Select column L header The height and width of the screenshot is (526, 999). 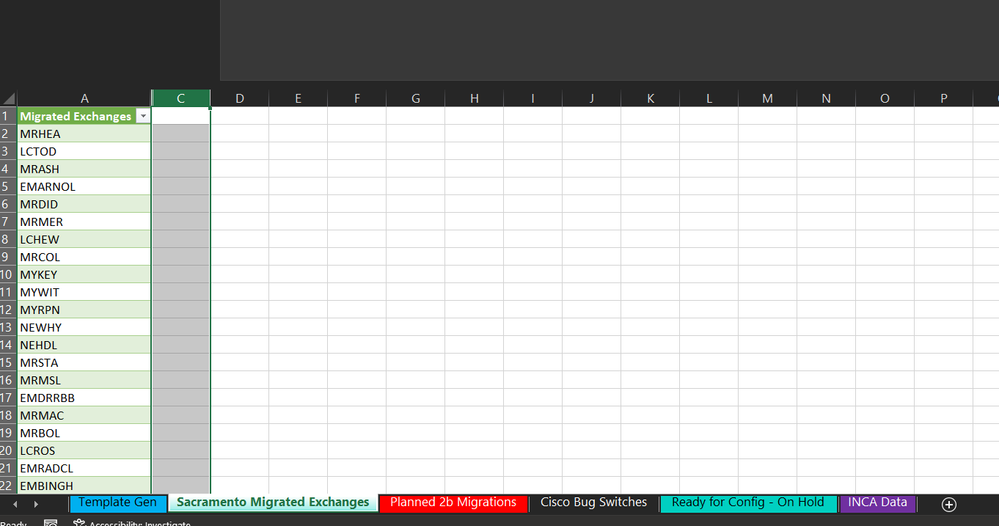click(708, 98)
